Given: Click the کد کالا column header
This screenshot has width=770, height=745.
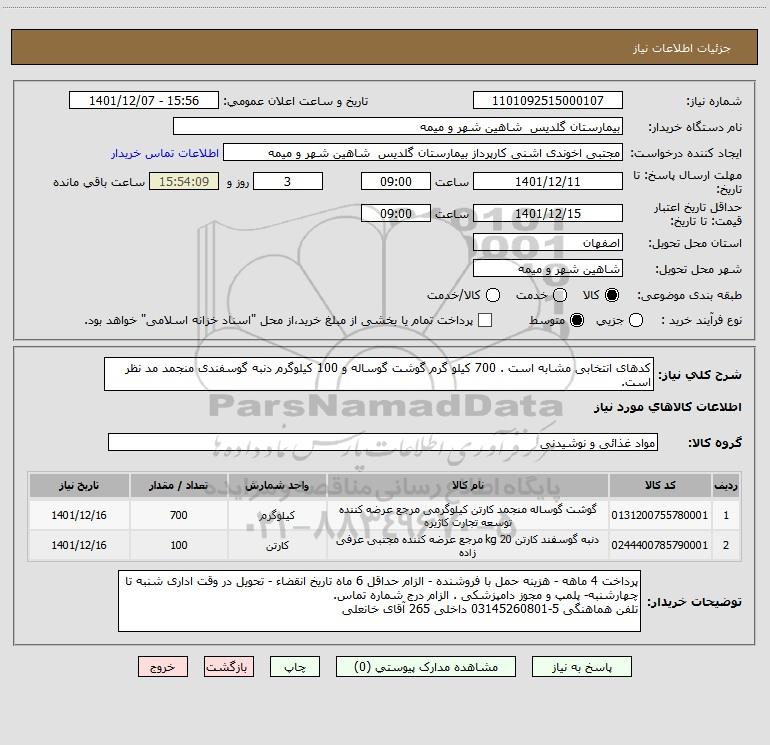Looking at the screenshot, I should pos(660,485).
